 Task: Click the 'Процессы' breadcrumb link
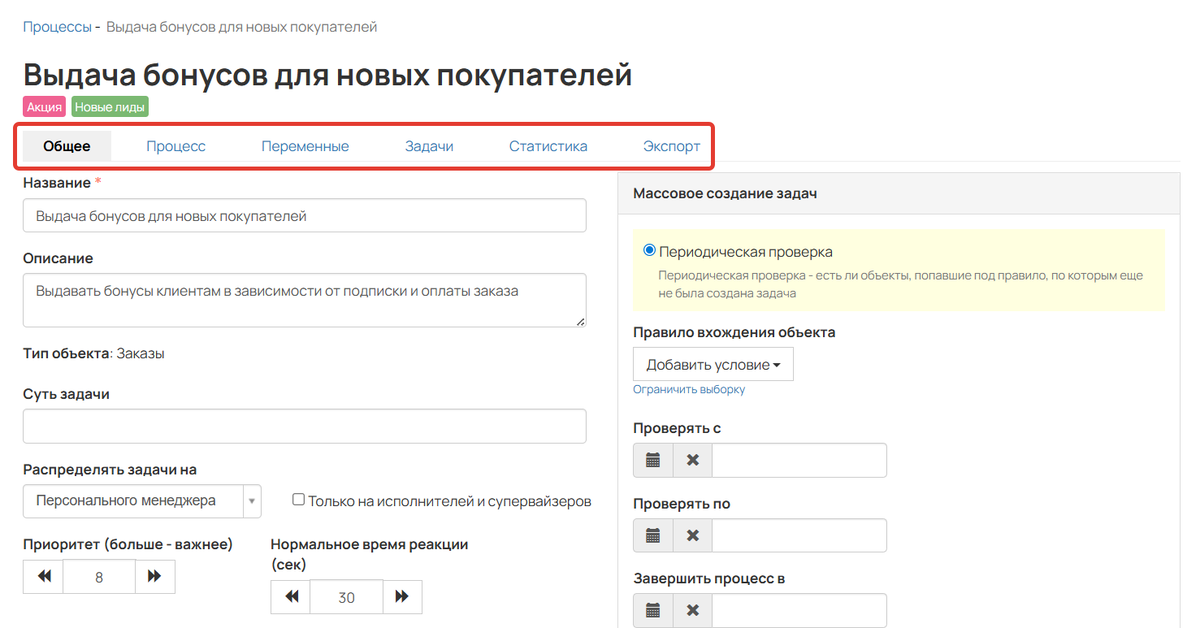pos(57,27)
